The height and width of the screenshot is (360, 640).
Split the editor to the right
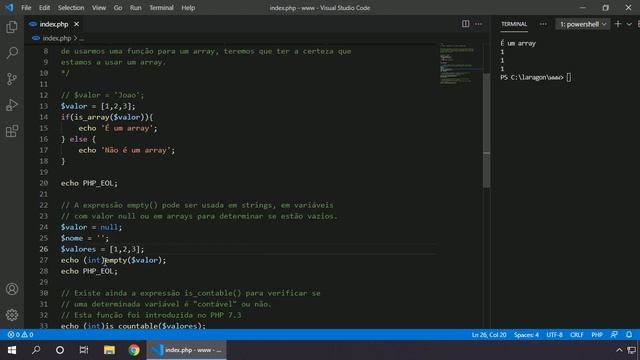click(465, 24)
